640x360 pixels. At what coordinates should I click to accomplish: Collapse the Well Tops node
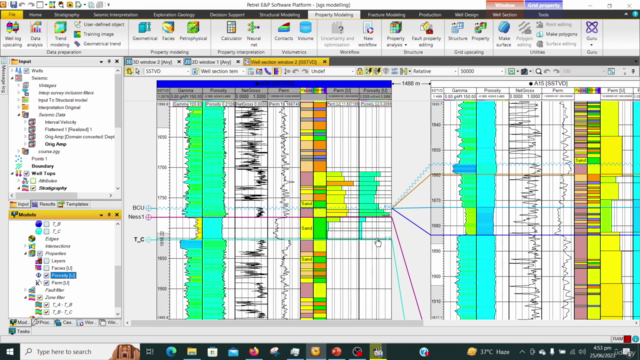coord(12,173)
